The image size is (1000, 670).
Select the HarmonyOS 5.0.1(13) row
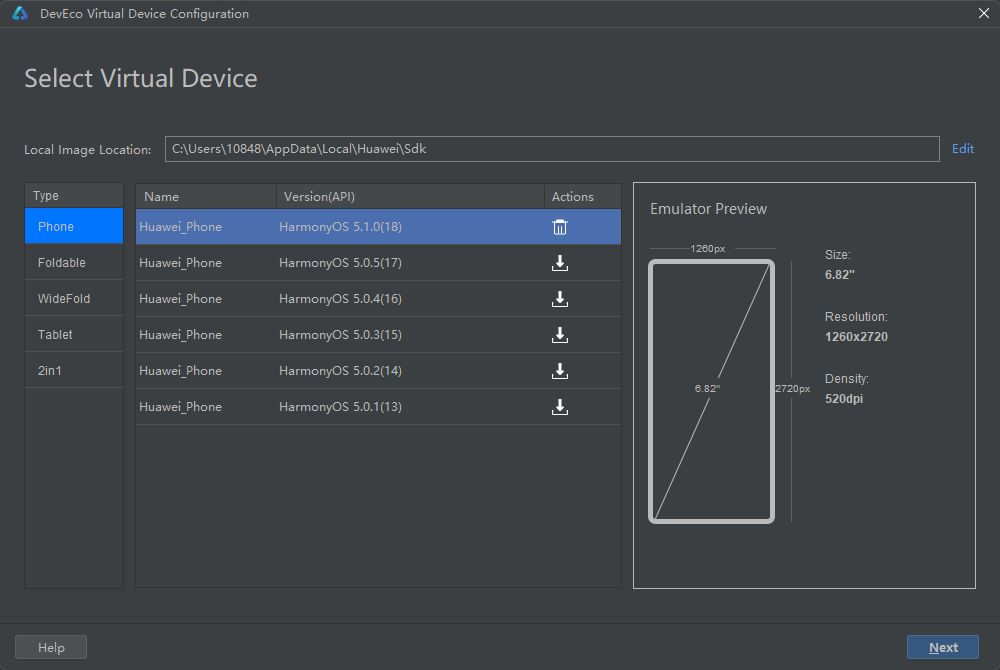[378, 407]
